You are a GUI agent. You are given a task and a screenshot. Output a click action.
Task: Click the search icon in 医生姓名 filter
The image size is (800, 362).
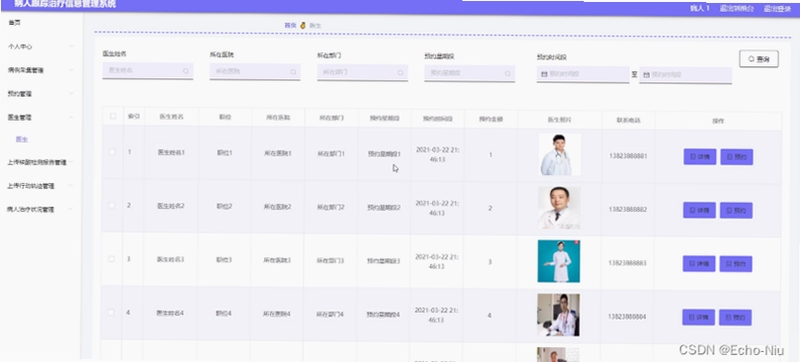186,71
